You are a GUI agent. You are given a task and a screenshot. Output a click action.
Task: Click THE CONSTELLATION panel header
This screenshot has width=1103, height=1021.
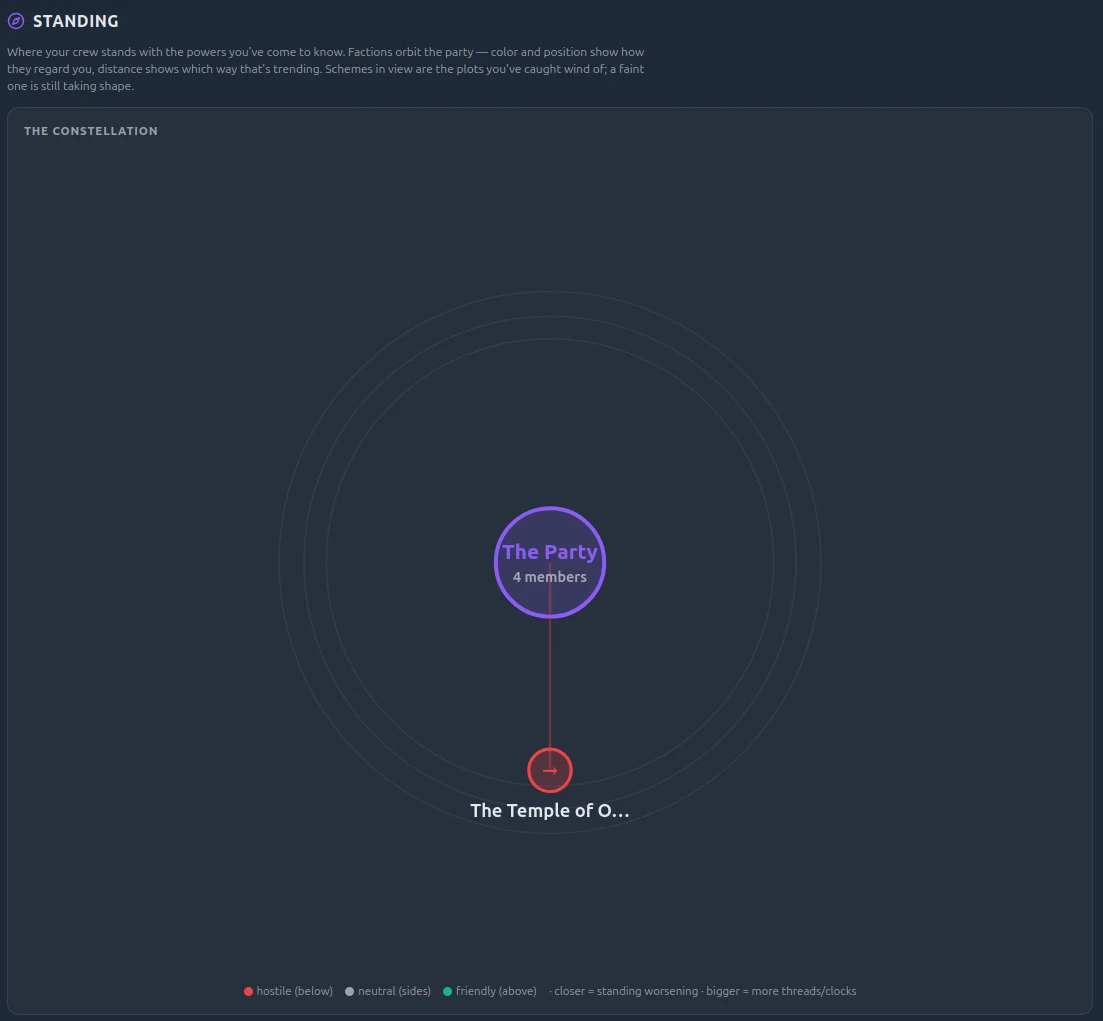[x=91, y=131]
